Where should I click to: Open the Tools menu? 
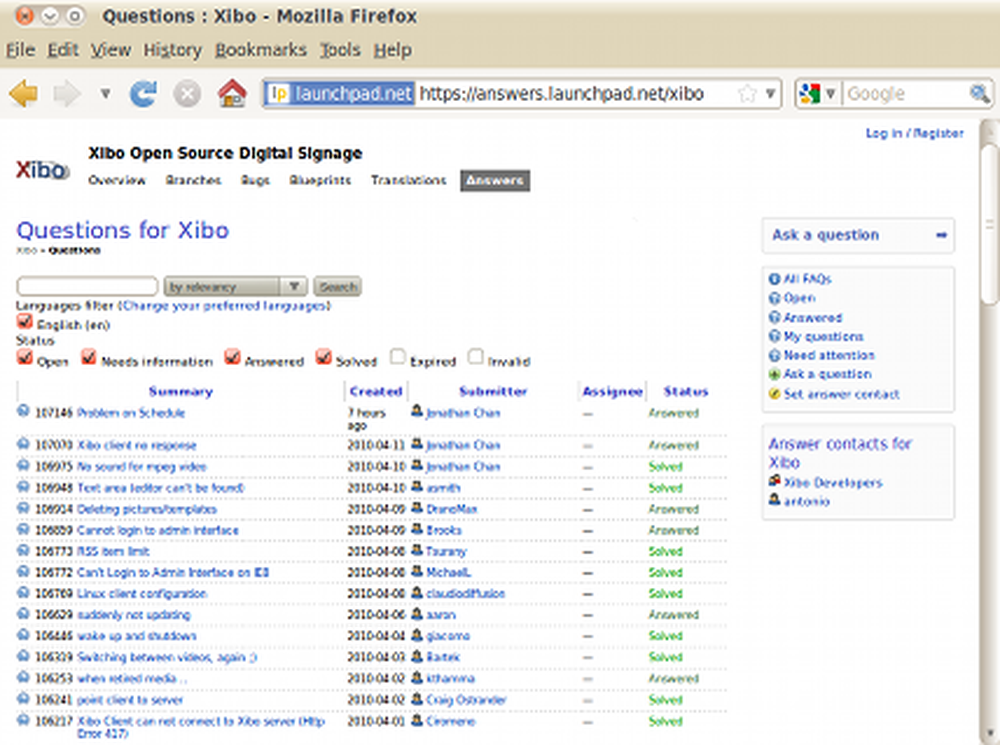pos(340,50)
